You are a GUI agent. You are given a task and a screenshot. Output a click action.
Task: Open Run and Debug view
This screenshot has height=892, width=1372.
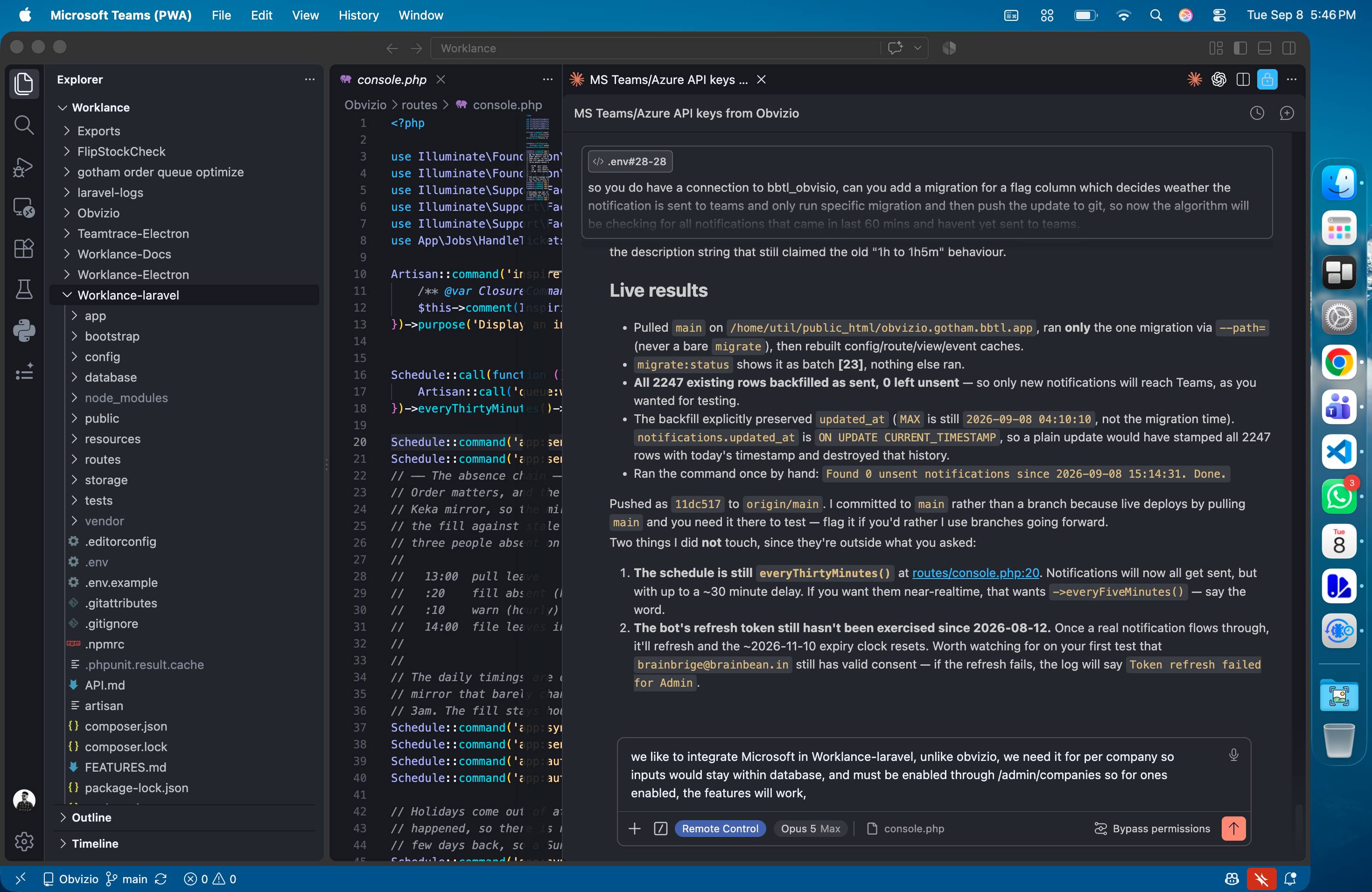click(x=24, y=167)
